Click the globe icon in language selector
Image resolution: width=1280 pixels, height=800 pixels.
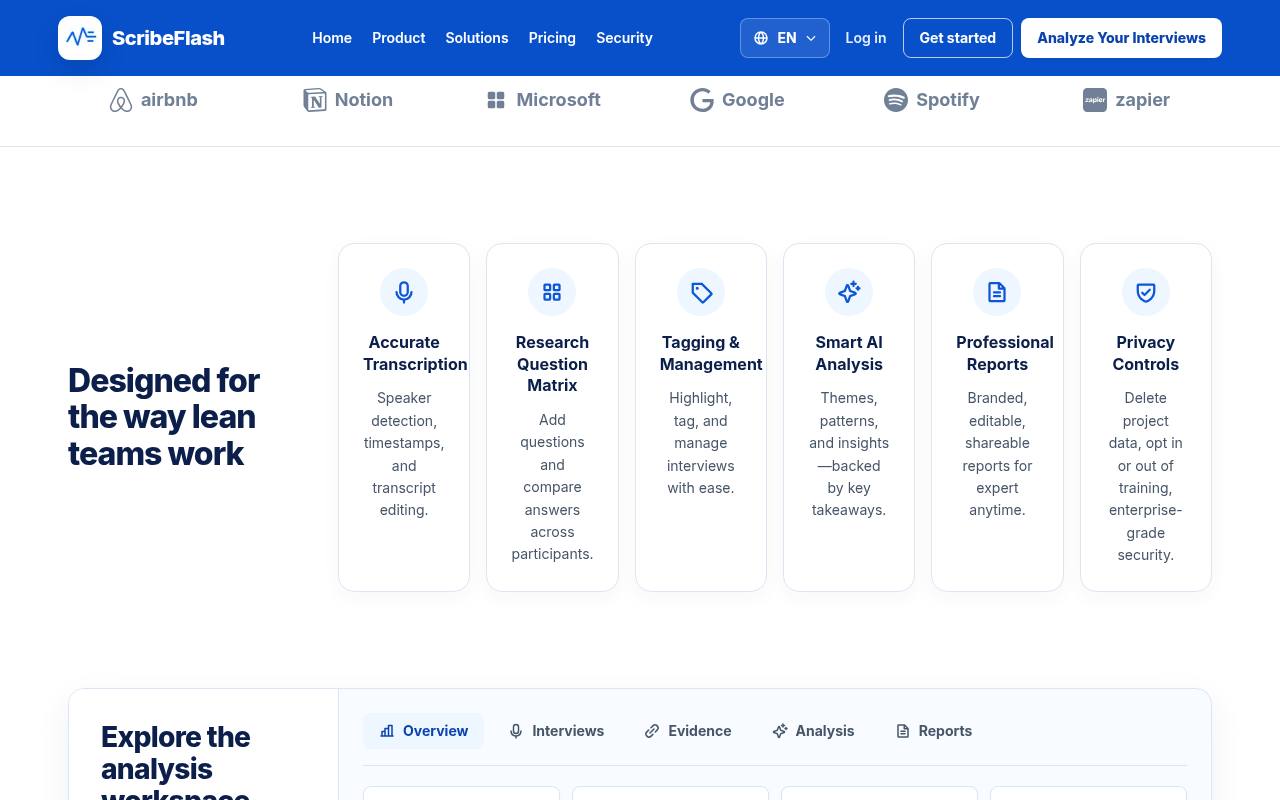761,38
